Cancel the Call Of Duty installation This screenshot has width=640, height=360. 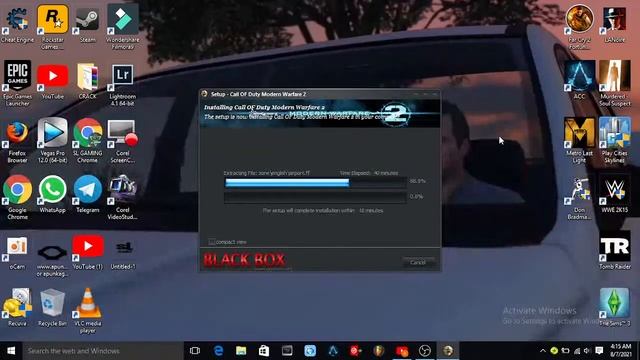418,262
